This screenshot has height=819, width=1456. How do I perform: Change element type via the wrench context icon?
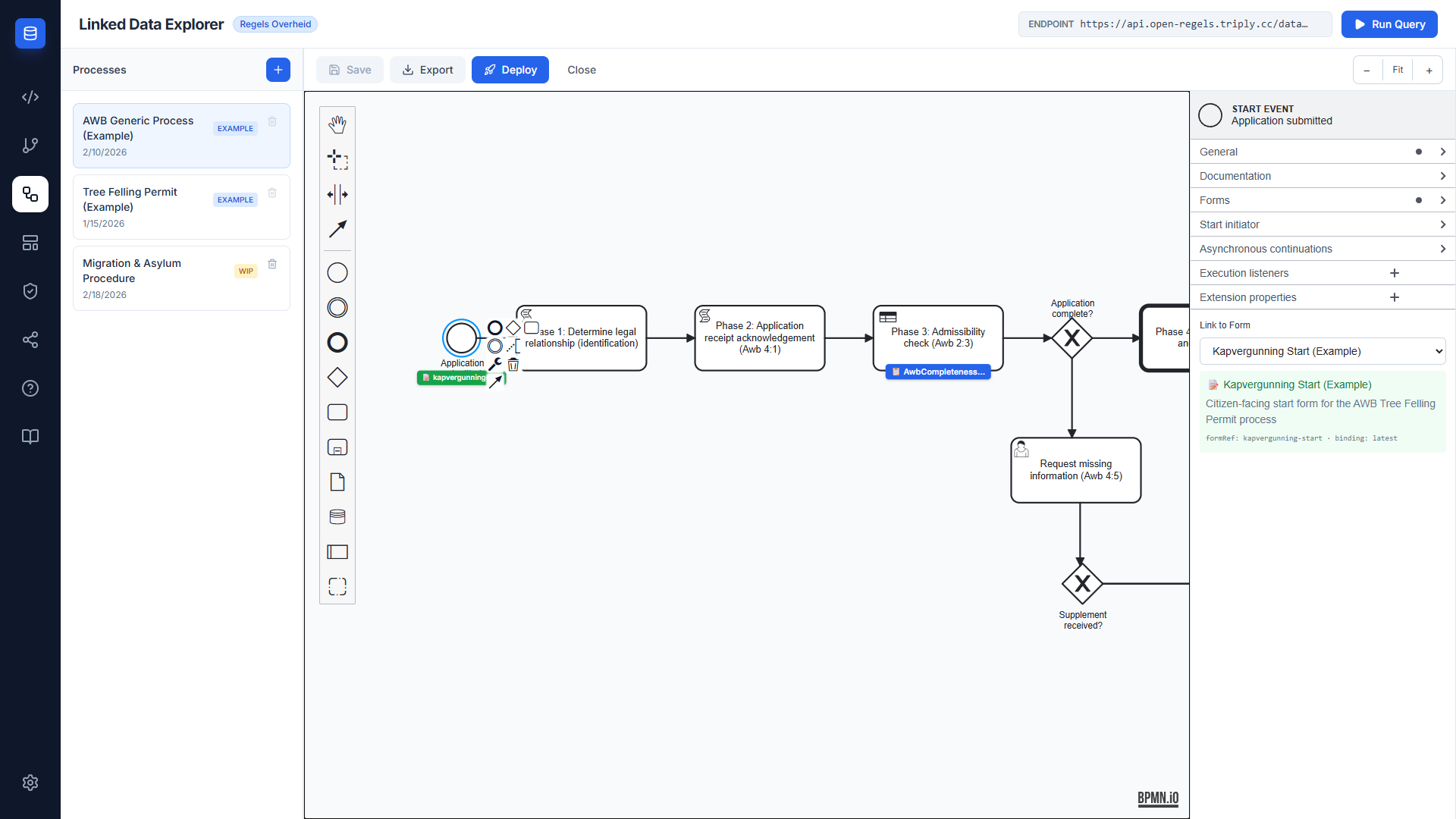click(x=496, y=364)
